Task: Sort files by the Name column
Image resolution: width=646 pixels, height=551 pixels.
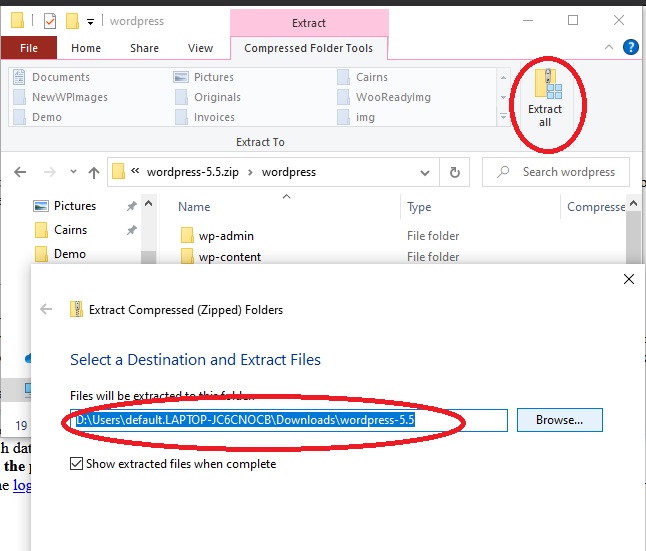Action: click(x=194, y=206)
